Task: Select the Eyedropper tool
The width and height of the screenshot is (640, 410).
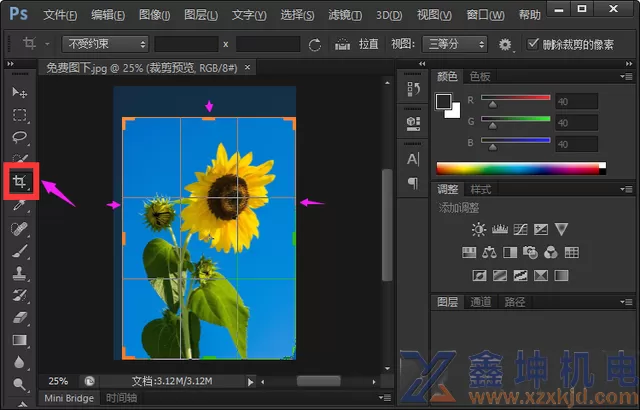Action: coord(20,205)
